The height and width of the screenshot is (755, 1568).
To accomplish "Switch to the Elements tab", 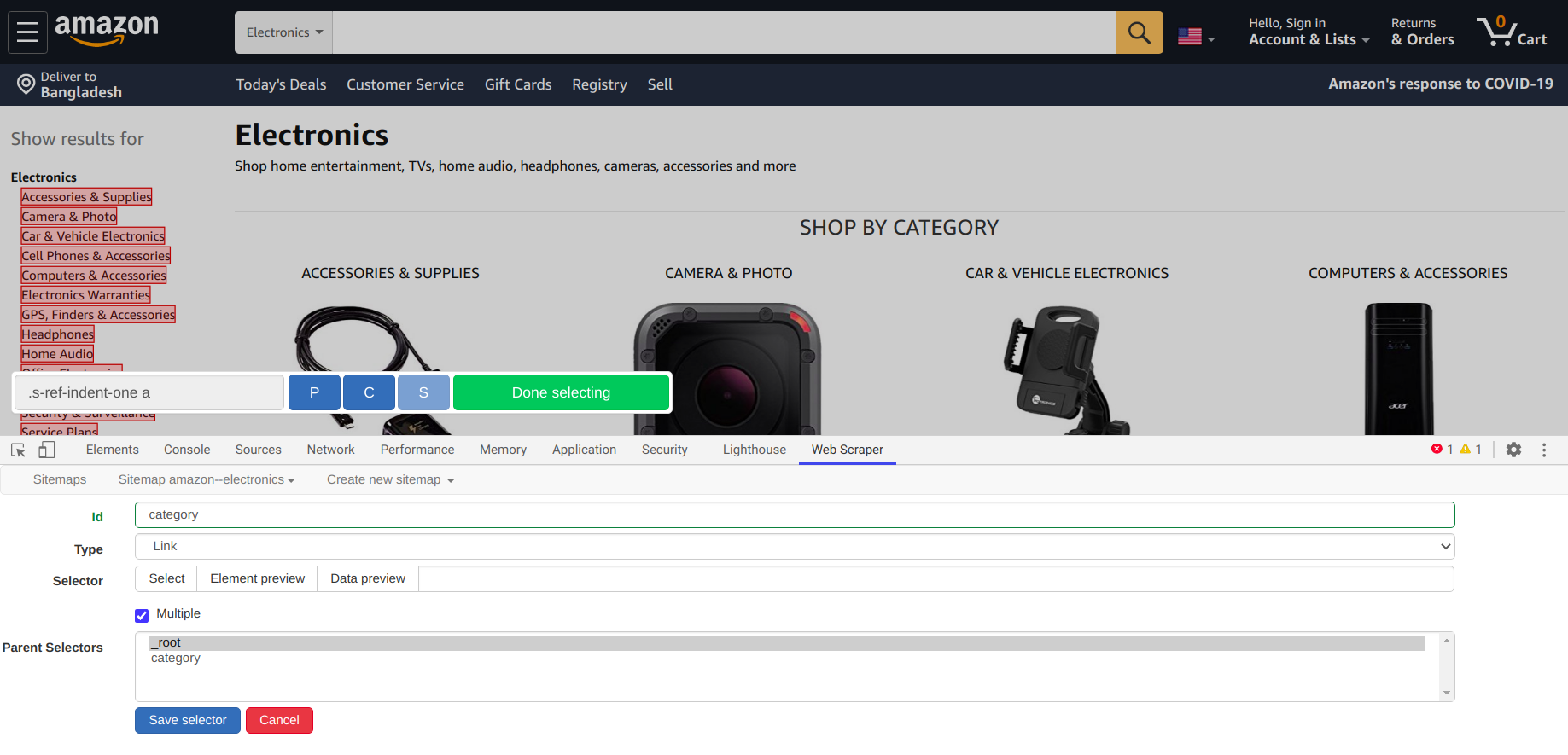I will pyautogui.click(x=112, y=450).
